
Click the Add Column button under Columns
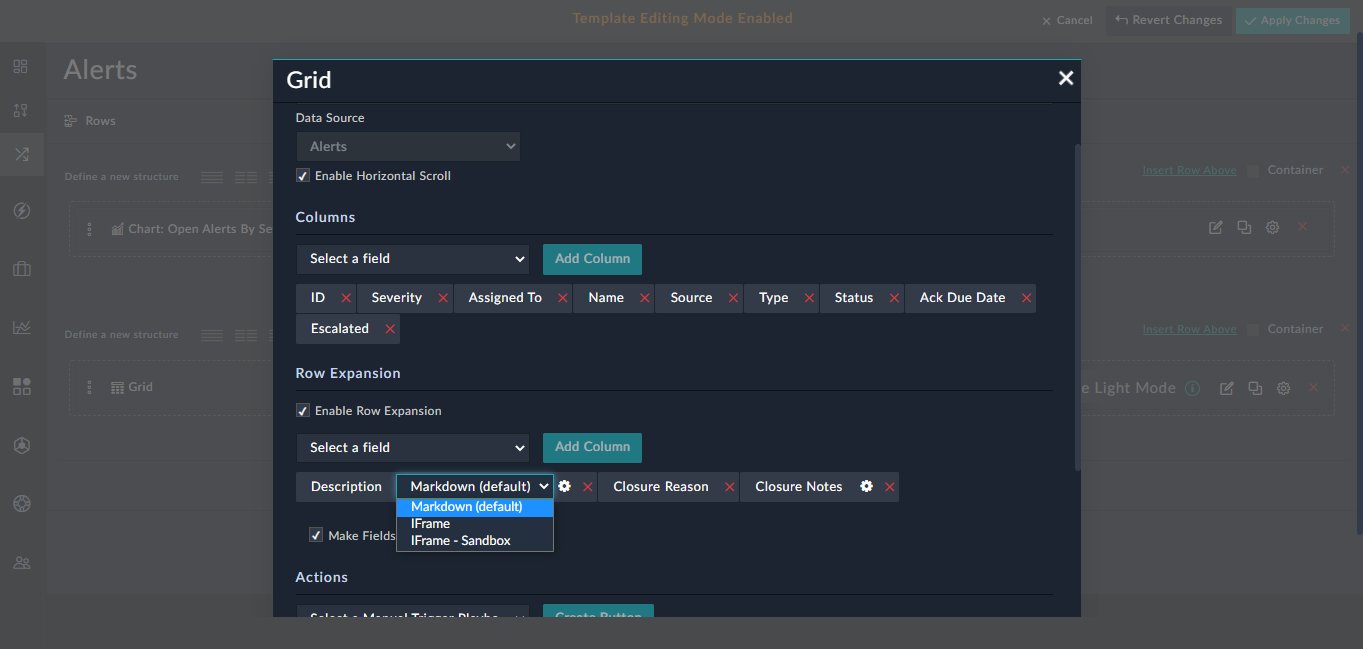point(591,259)
